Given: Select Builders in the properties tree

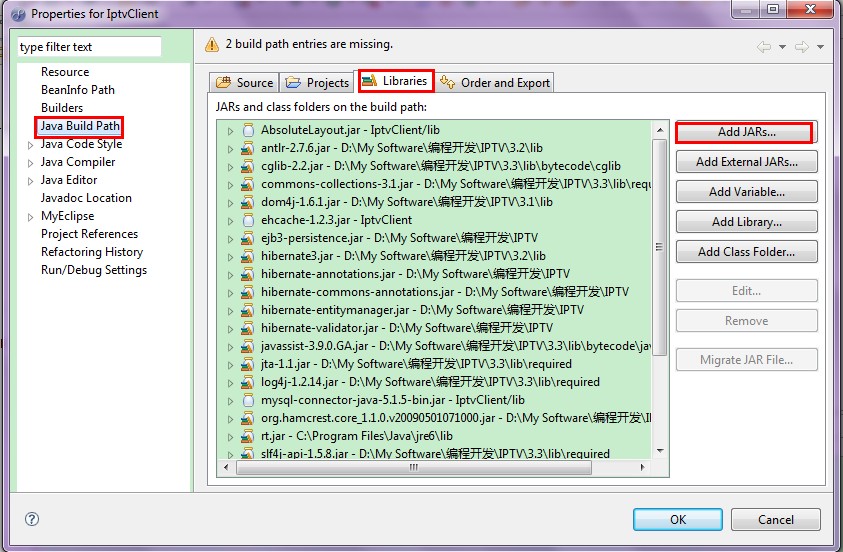Looking at the screenshot, I should pyautogui.click(x=62, y=108).
